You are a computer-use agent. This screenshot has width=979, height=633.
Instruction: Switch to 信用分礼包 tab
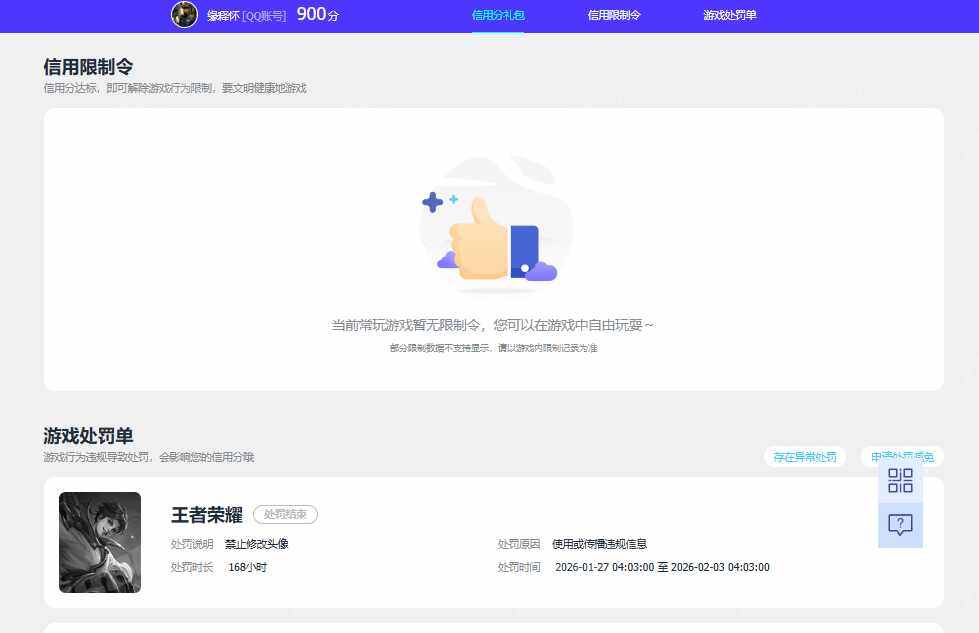(498, 15)
